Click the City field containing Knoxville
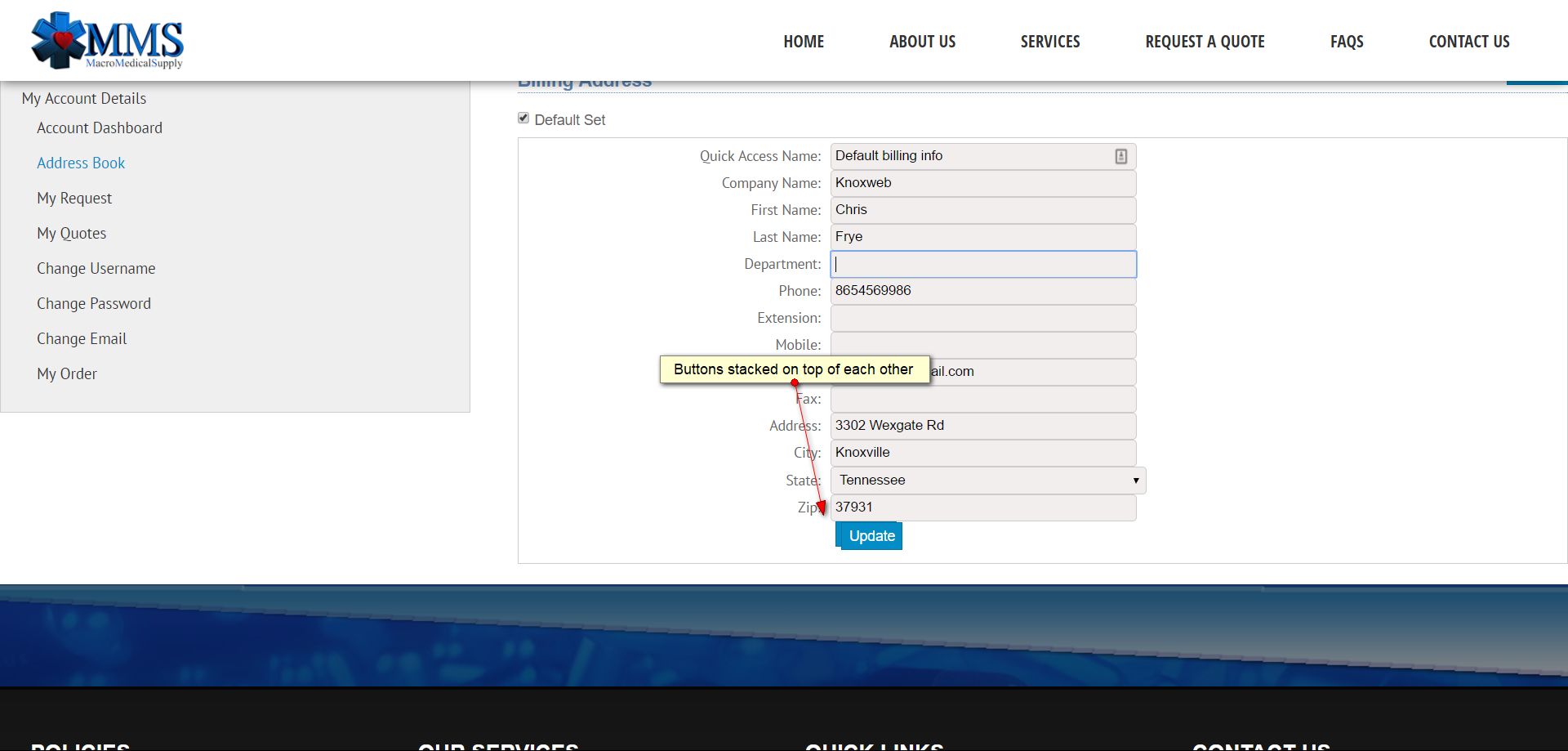 click(983, 453)
